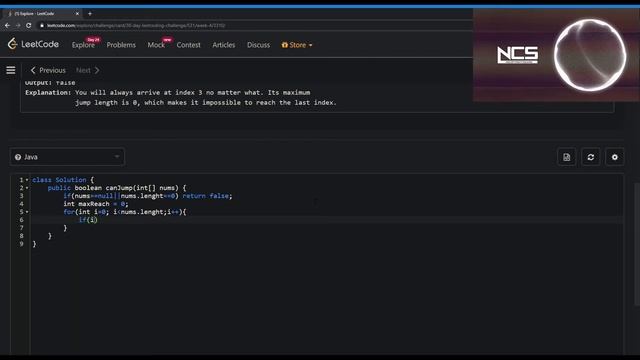The image size is (640, 360).
Task: Click 'return false;' on line 3
Action: (x=207, y=196)
